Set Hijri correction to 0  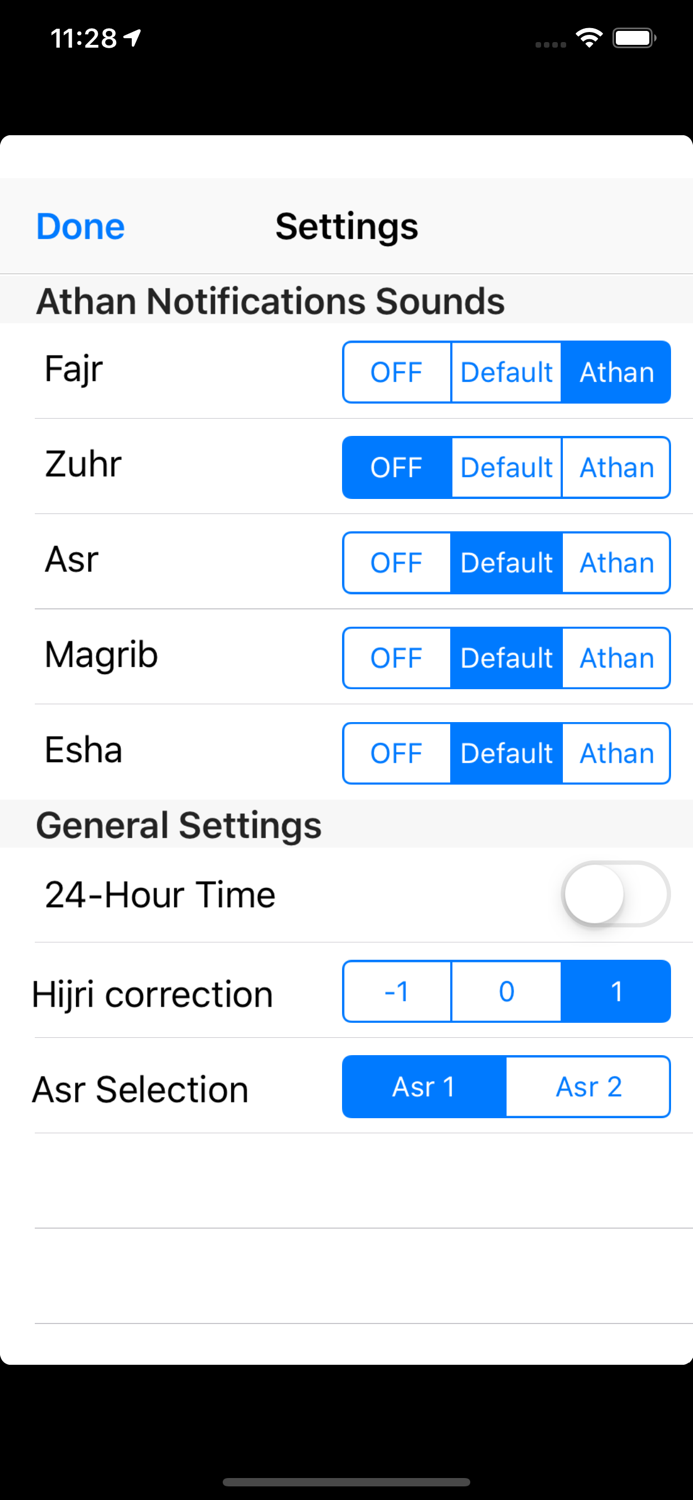(506, 991)
